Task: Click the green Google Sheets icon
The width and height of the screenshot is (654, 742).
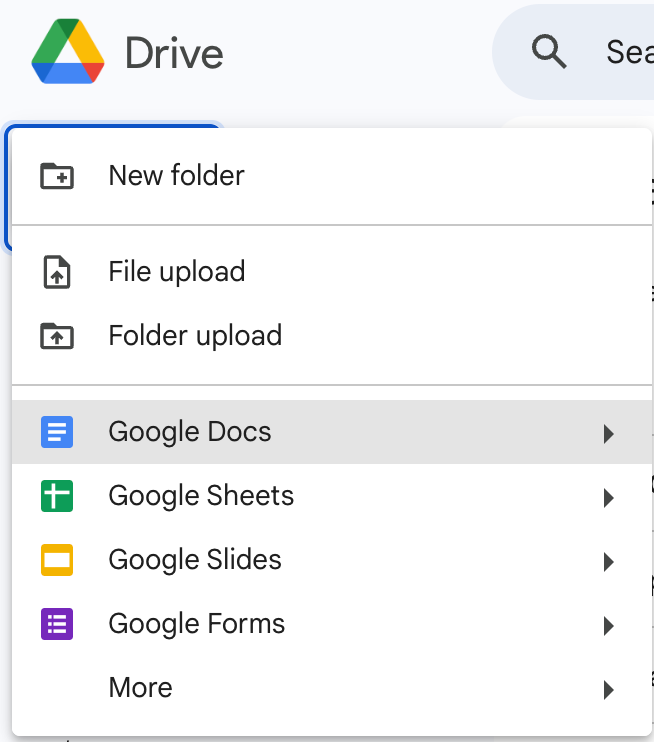Action: [x=57, y=496]
